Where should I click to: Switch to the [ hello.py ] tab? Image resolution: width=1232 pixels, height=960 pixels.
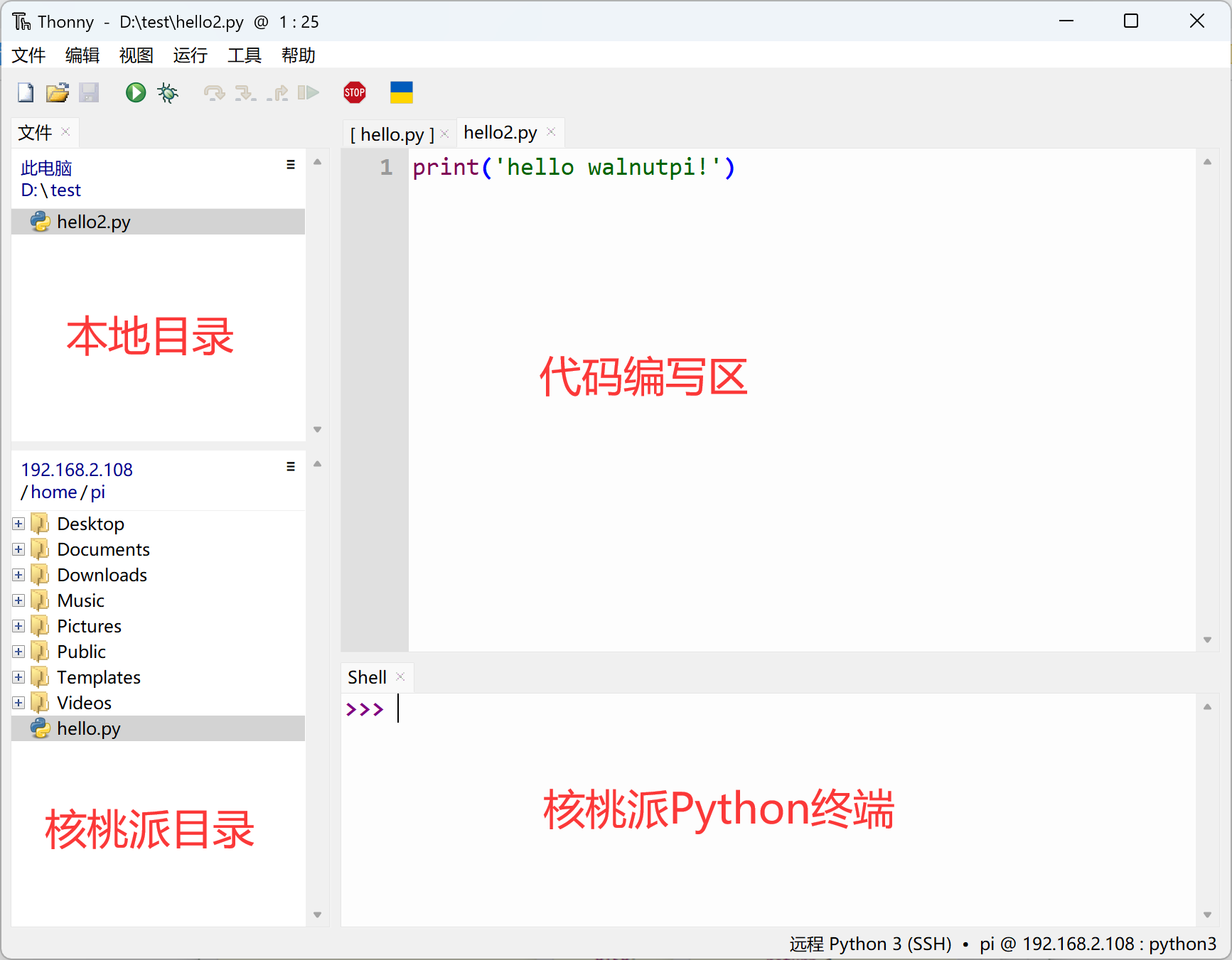pos(392,134)
